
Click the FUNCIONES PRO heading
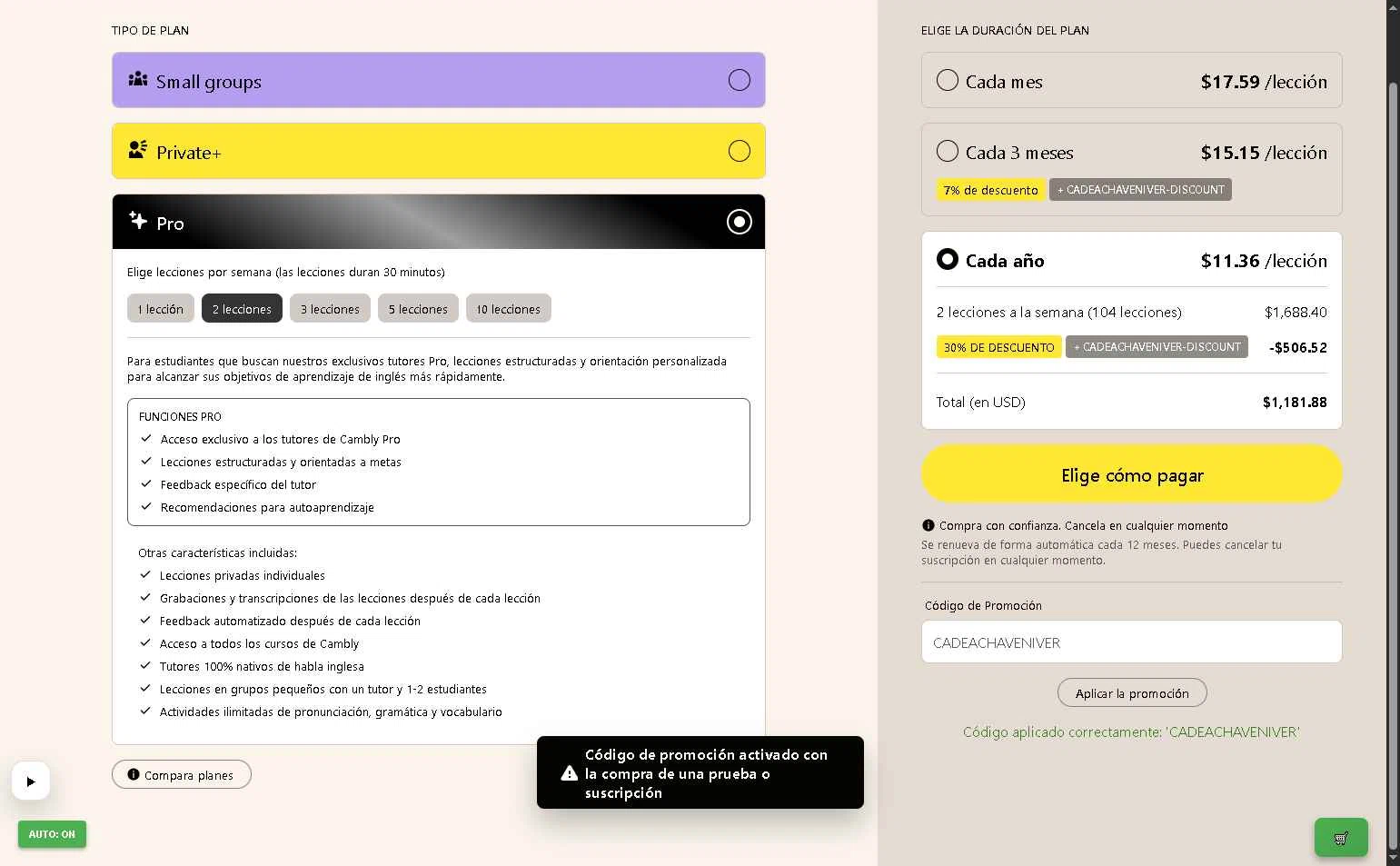(x=180, y=416)
